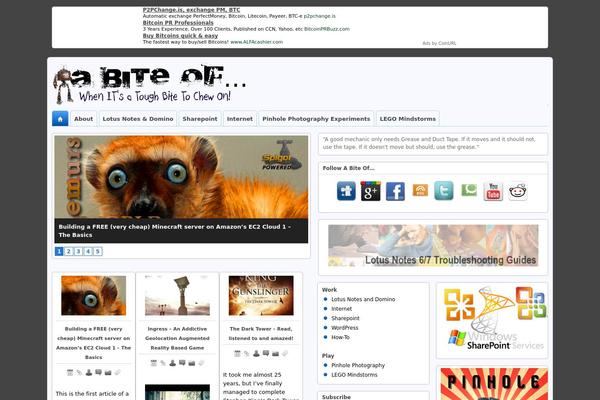Click the Ads by CoinURL label
This screenshot has width=600, height=400.
pos(439,43)
